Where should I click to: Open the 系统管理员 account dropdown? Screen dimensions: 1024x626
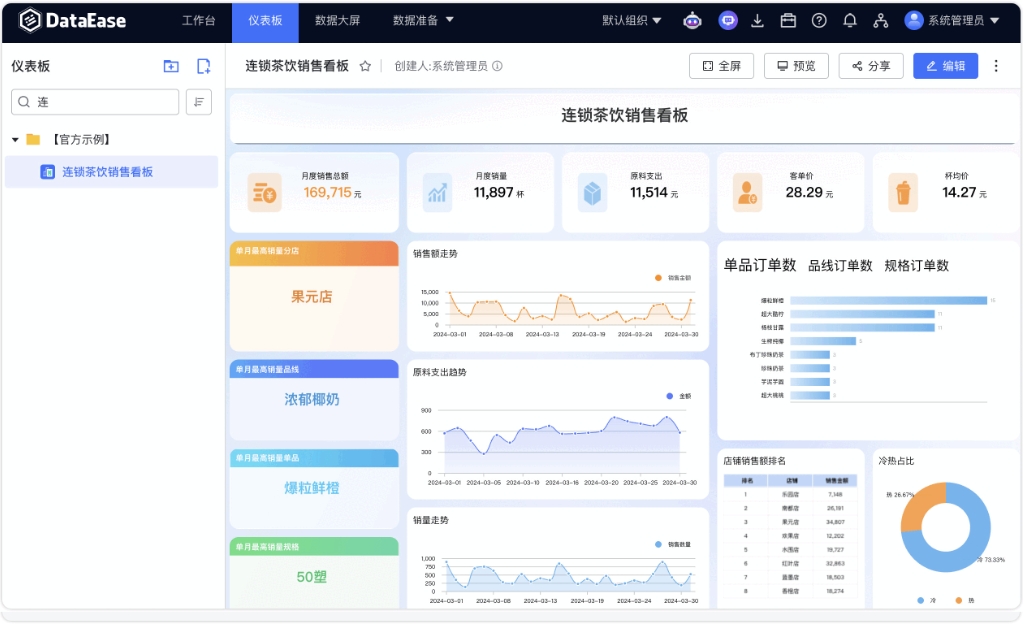[x=964, y=20]
